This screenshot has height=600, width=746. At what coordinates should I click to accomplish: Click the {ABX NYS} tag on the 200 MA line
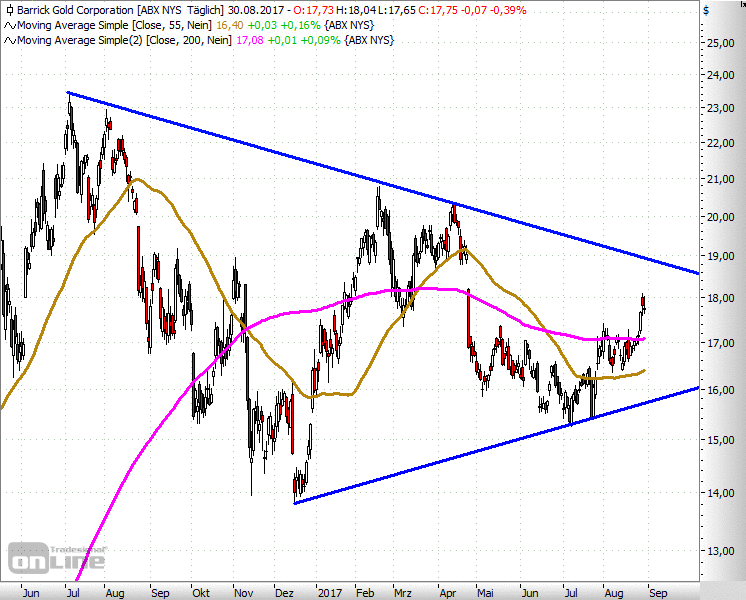point(369,40)
